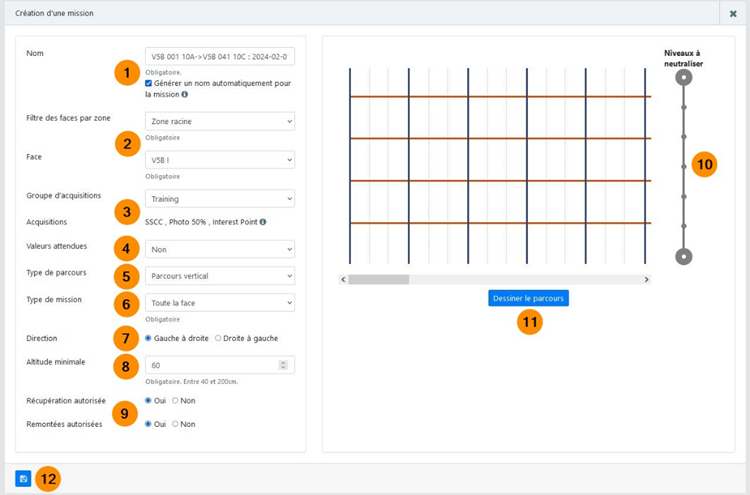
Task: Increase Altitude minimale with the stepper arrow
Action: tap(284, 362)
